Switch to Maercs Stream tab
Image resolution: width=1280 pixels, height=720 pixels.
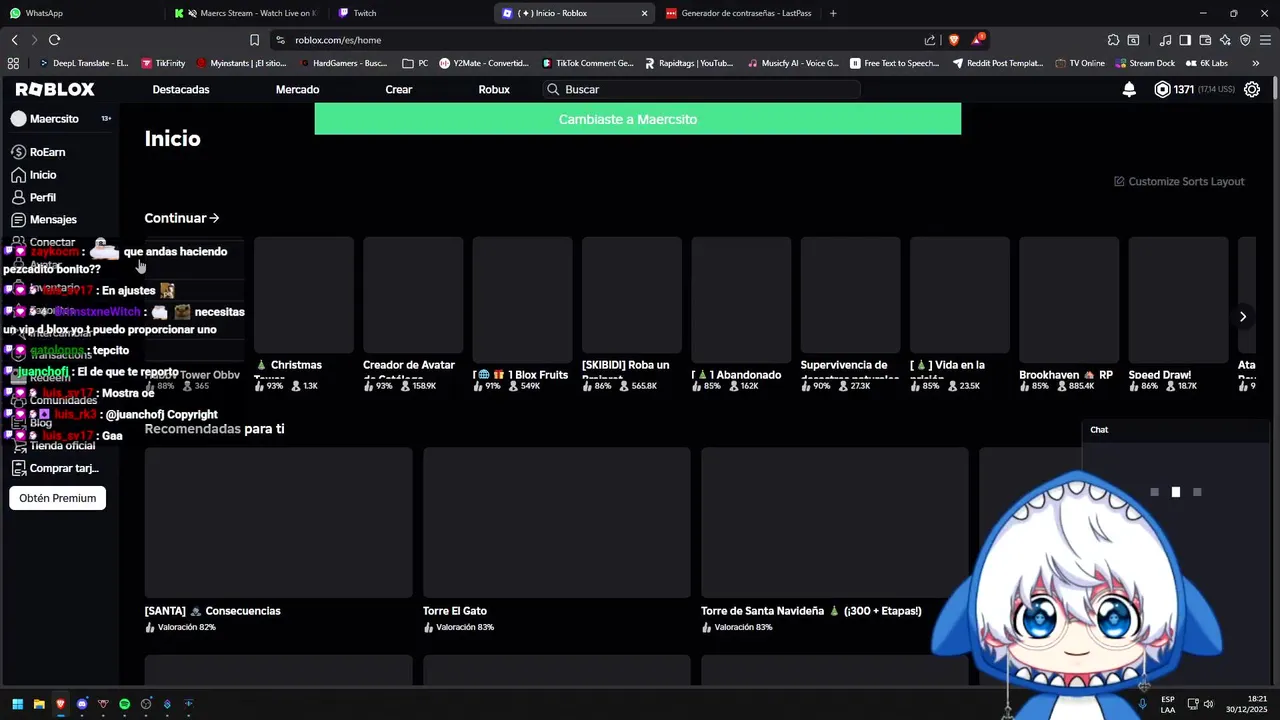tap(247, 13)
